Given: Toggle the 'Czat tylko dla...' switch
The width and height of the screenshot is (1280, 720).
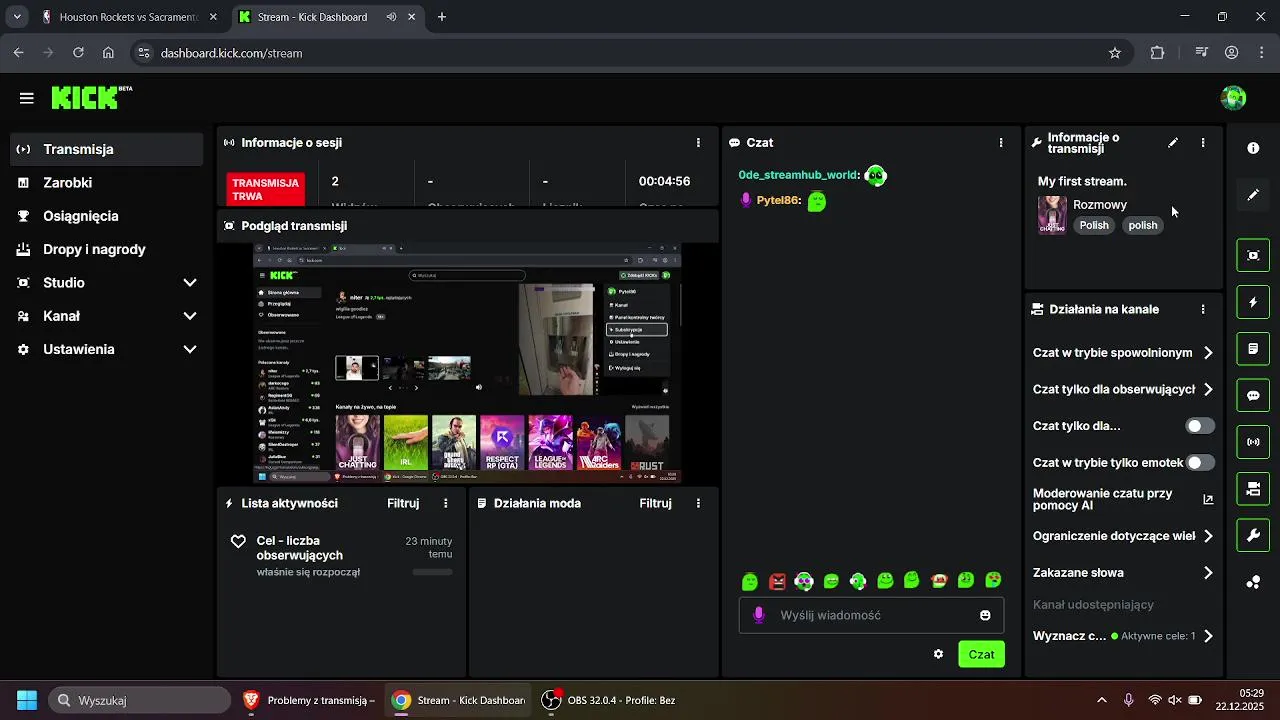Looking at the screenshot, I should (1200, 426).
